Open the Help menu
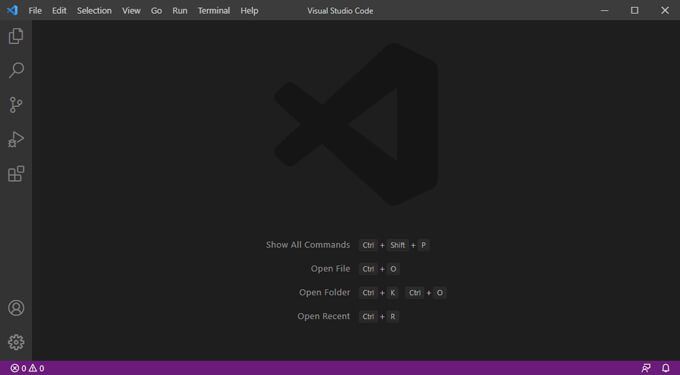Image resolution: width=680 pixels, height=375 pixels. 249,11
